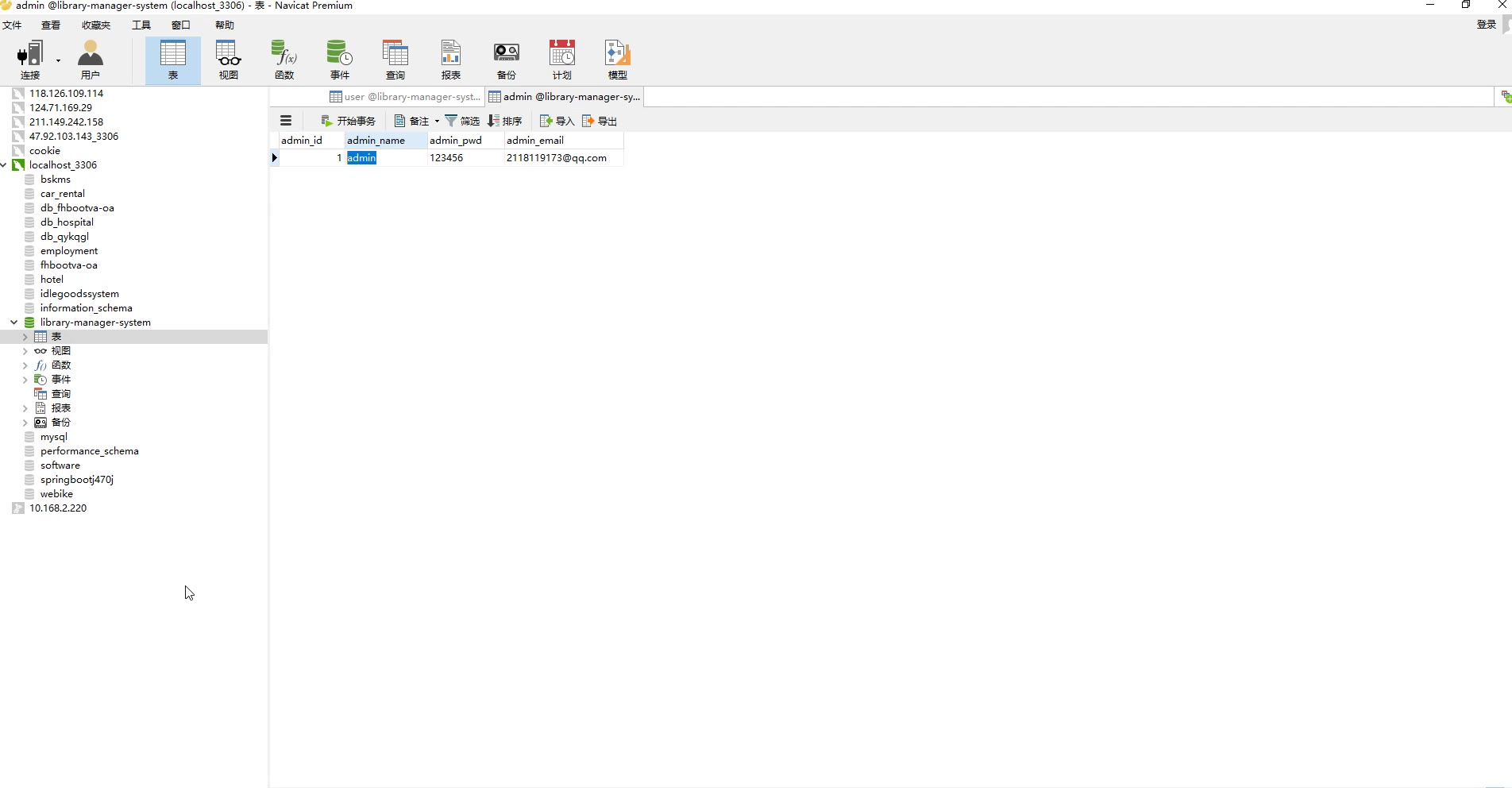Collapse the localhost_3306 connection
Viewport: 1512px width, 788px height.
(4, 165)
